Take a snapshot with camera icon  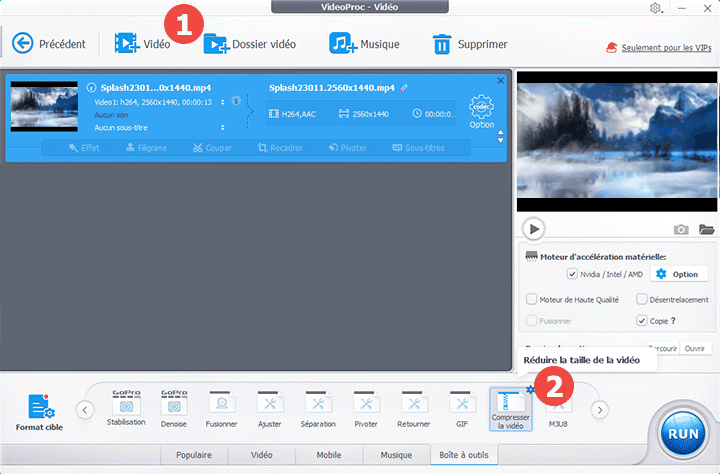[x=681, y=229]
